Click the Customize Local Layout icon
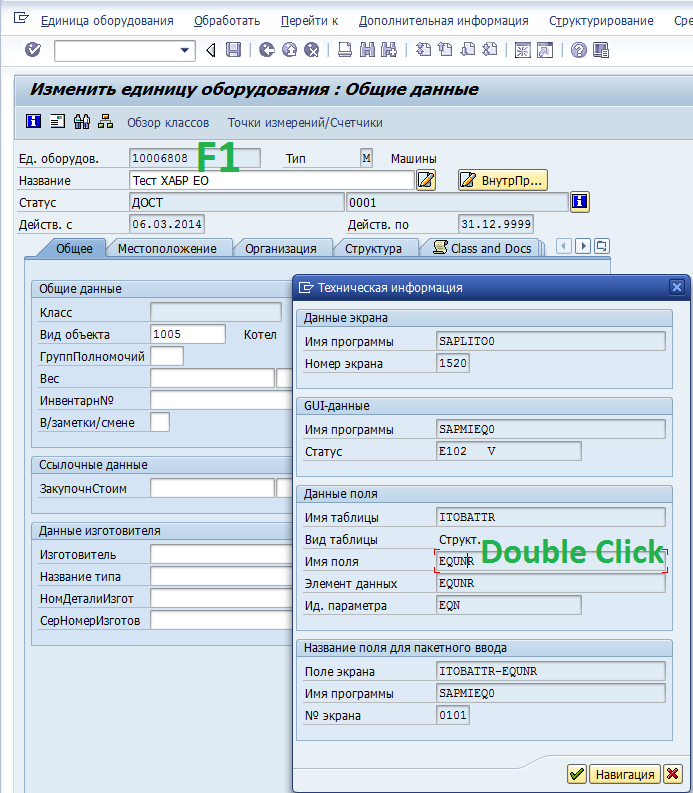The width and height of the screenshot is (693, 793). 601,50
